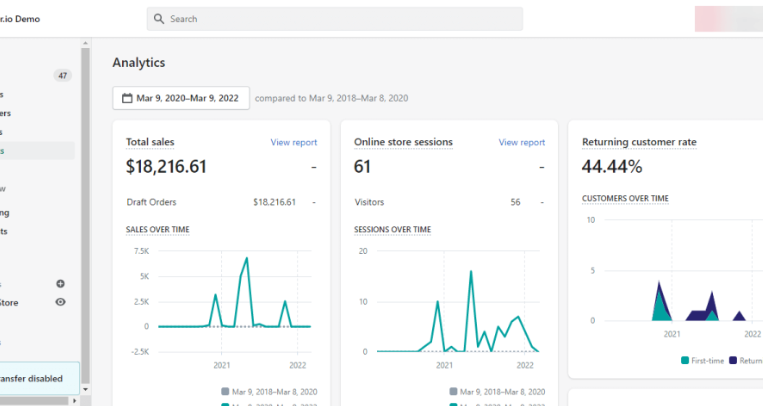
Task: Open the blurred account menu at top right
Action: tap(727, 19)
